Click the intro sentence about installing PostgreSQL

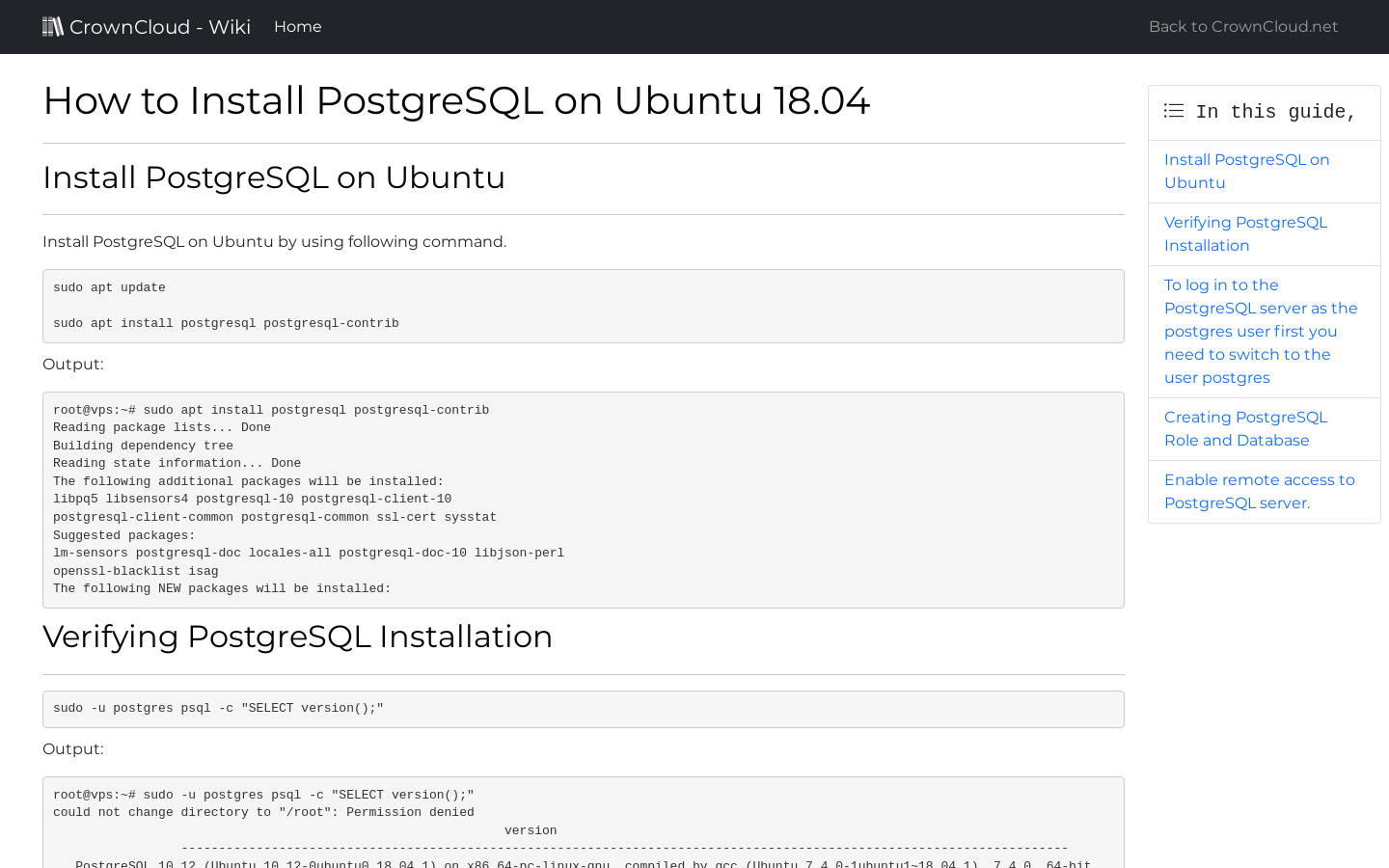pos(274,241)
